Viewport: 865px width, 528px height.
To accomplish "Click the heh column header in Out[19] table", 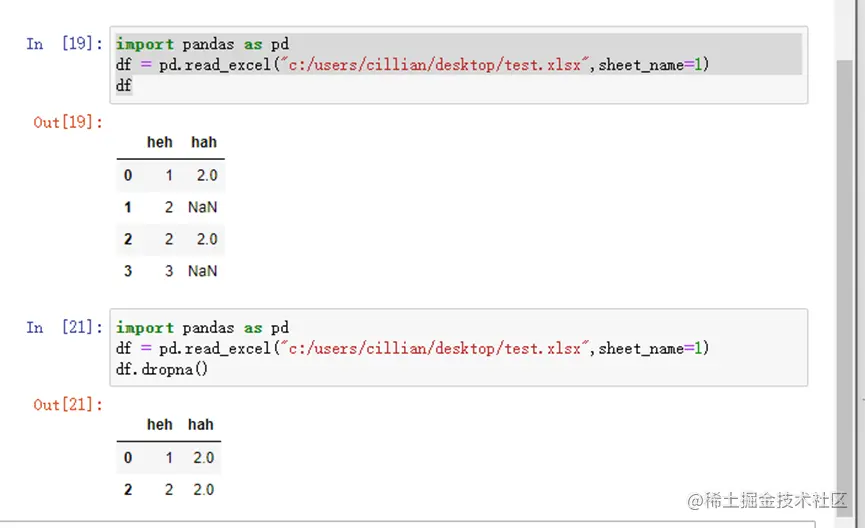I will pyautogui.click(x=159, y=142).
